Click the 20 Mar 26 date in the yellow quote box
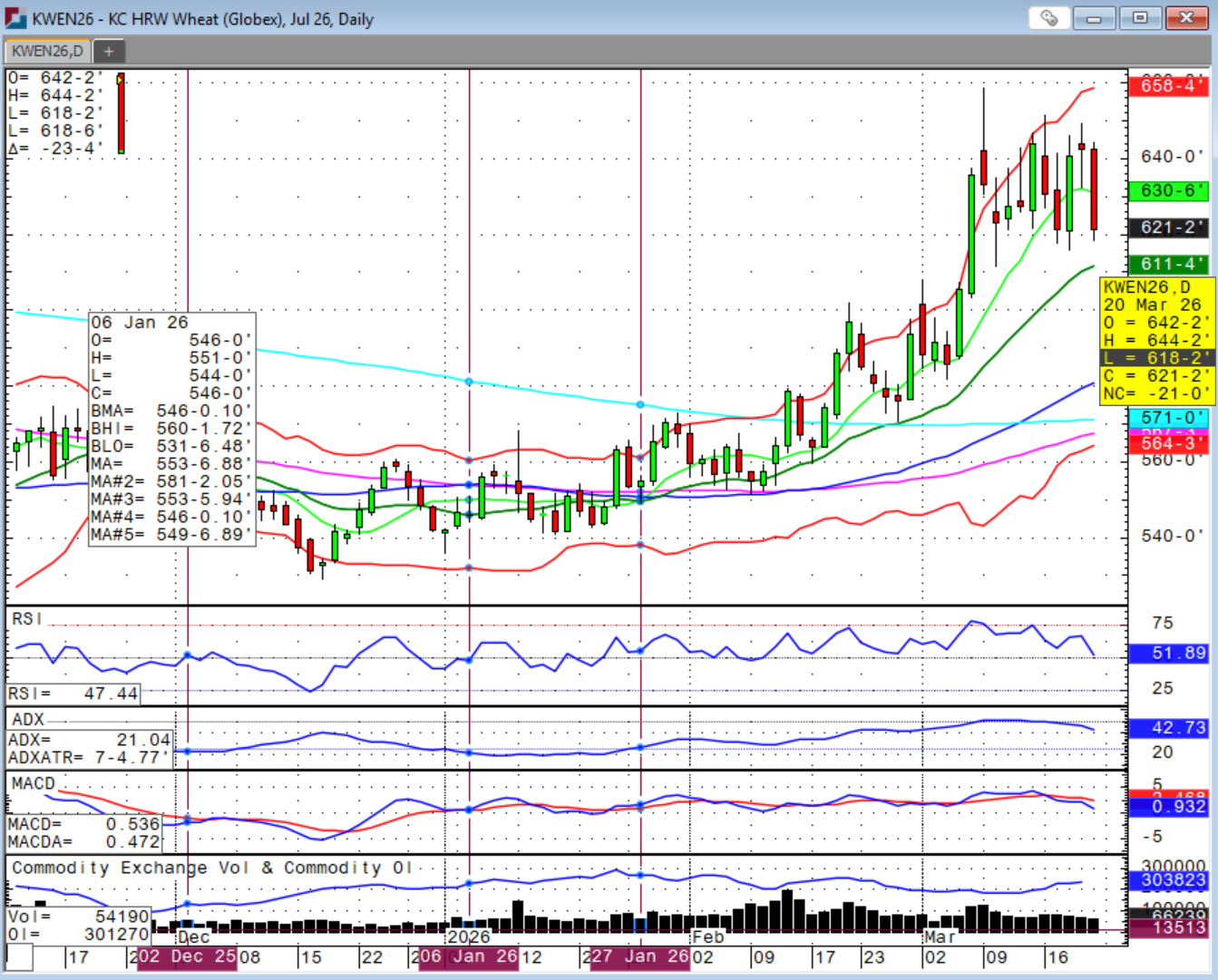1218x980 pixels. (x=1152, y=306)
